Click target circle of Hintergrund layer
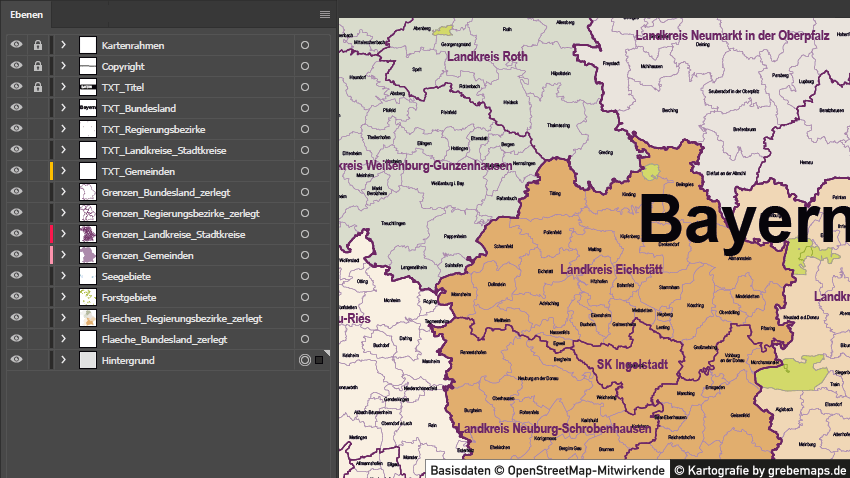Screen dimensions: 850x478 click(x=304, y=360)
